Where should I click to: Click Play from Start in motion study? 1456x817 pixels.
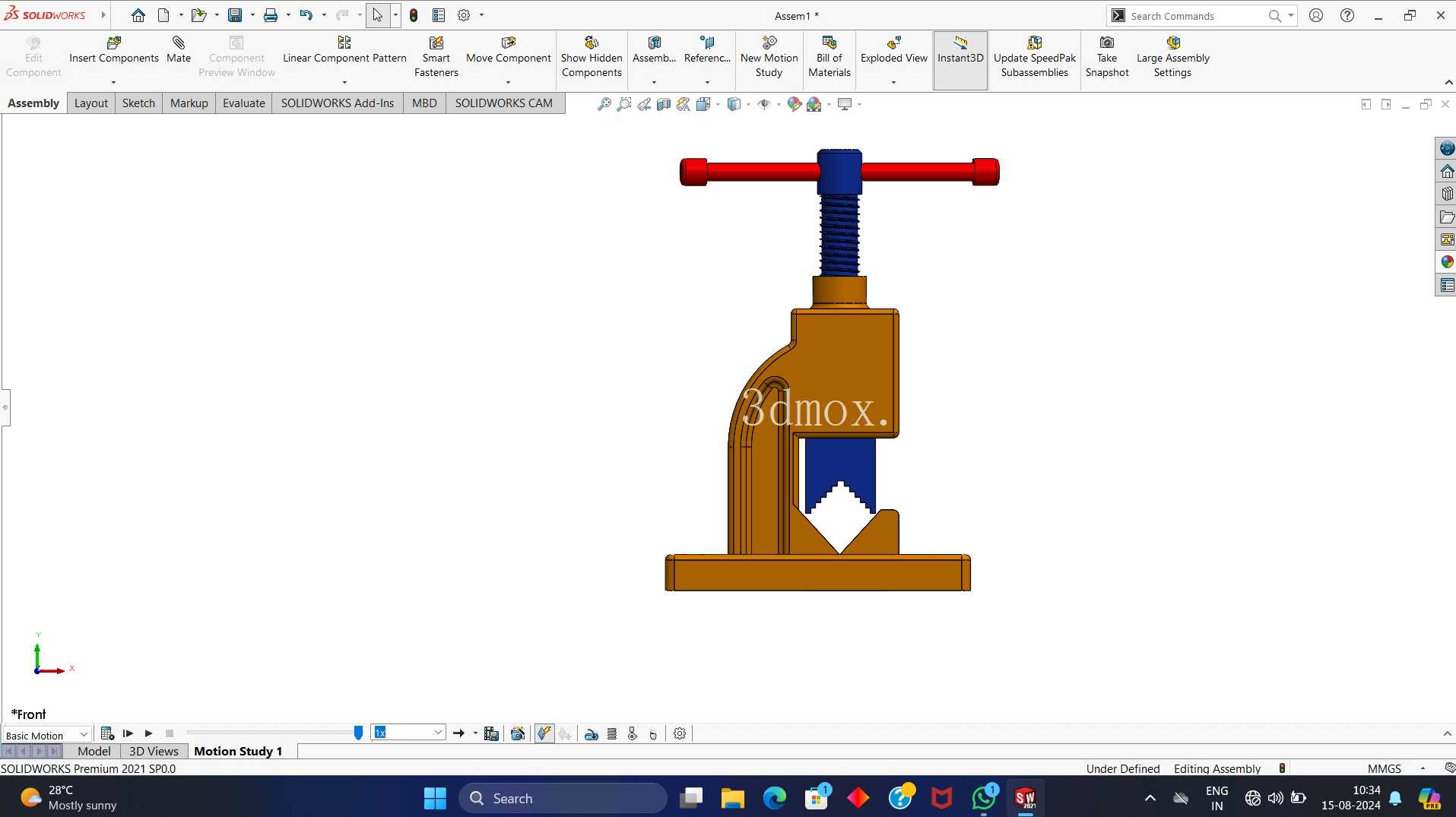[x=128, y=733]
